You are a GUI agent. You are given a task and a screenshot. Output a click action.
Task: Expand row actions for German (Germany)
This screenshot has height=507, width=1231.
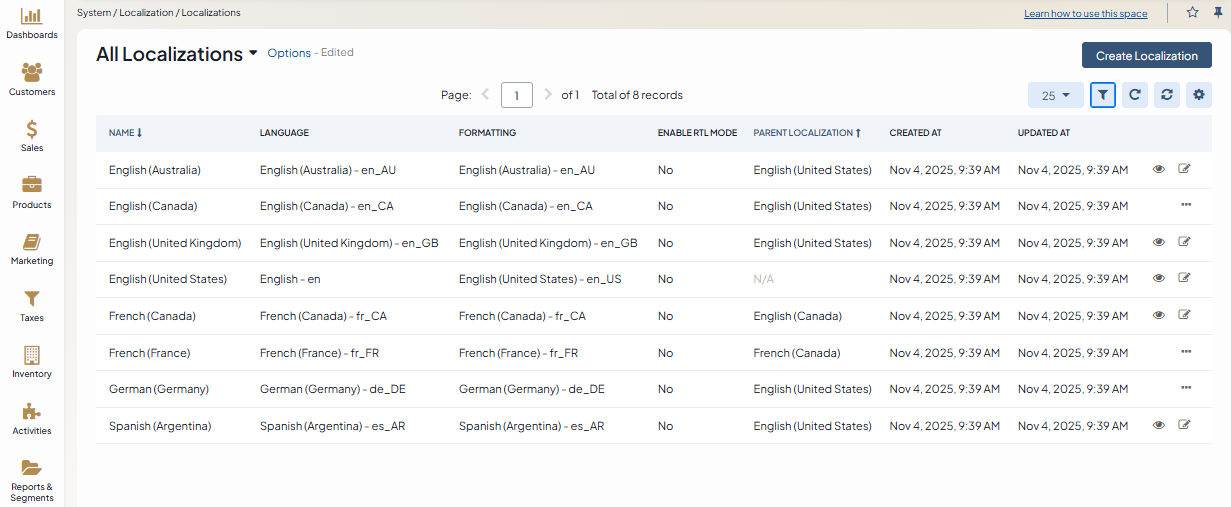click(1186, 388)
